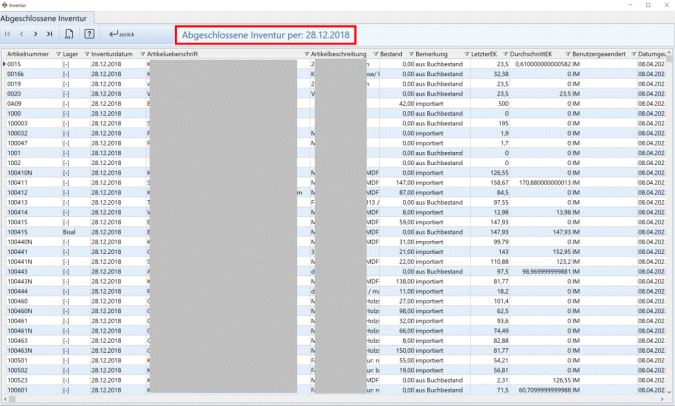Click the zurück back button
The height and width of the screenshot is (406, 675).
click(x=121, y=34)
